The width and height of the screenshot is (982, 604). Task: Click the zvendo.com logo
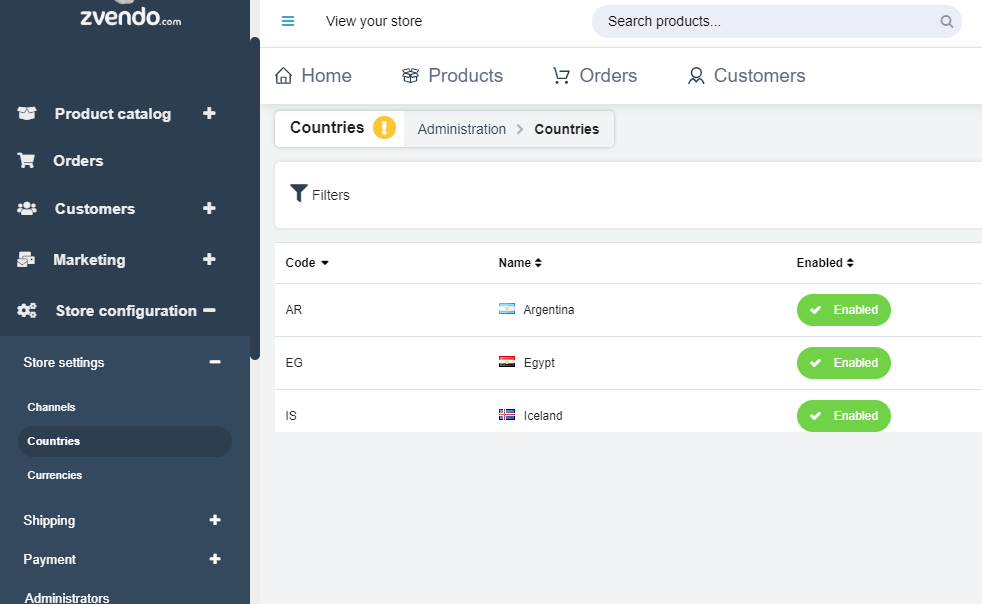[x=130, y=15]
